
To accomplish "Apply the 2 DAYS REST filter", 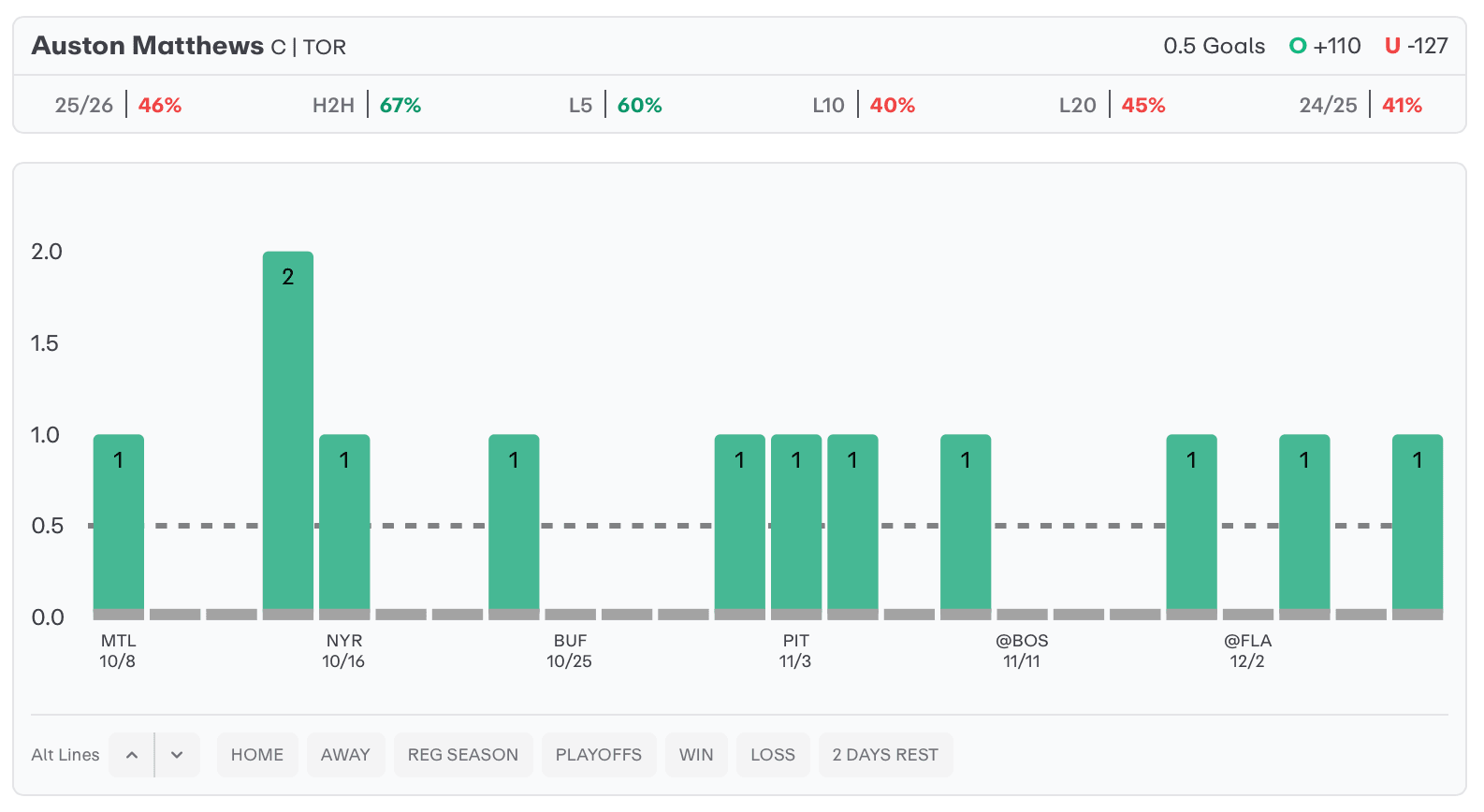I will (x=885, y=755).
